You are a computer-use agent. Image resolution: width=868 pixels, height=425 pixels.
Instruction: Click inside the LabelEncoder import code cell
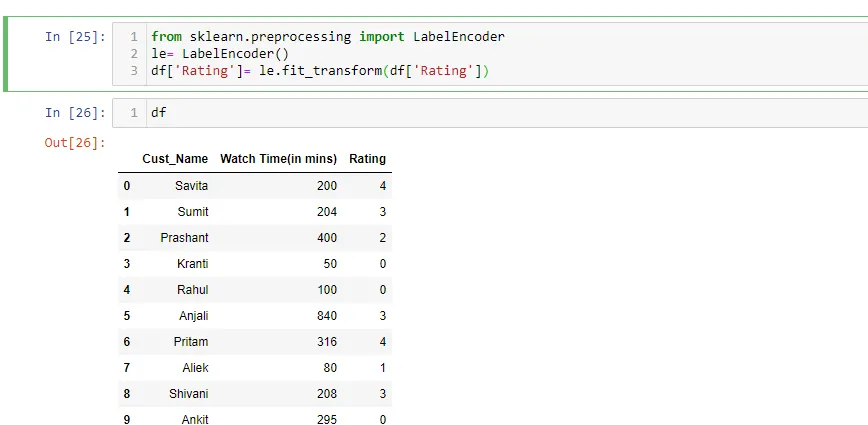490,54
